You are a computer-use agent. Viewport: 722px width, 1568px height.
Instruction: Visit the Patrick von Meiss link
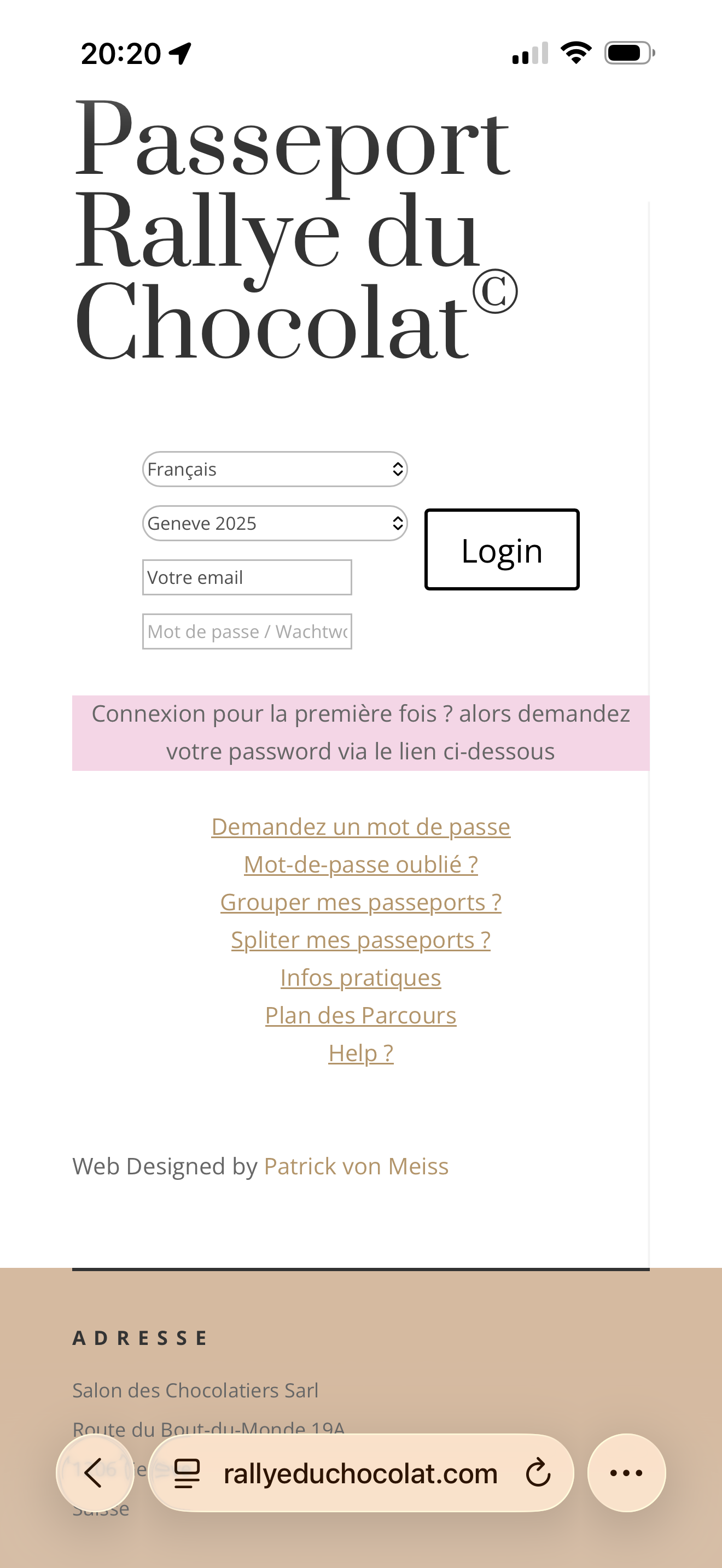(356, 1166)
